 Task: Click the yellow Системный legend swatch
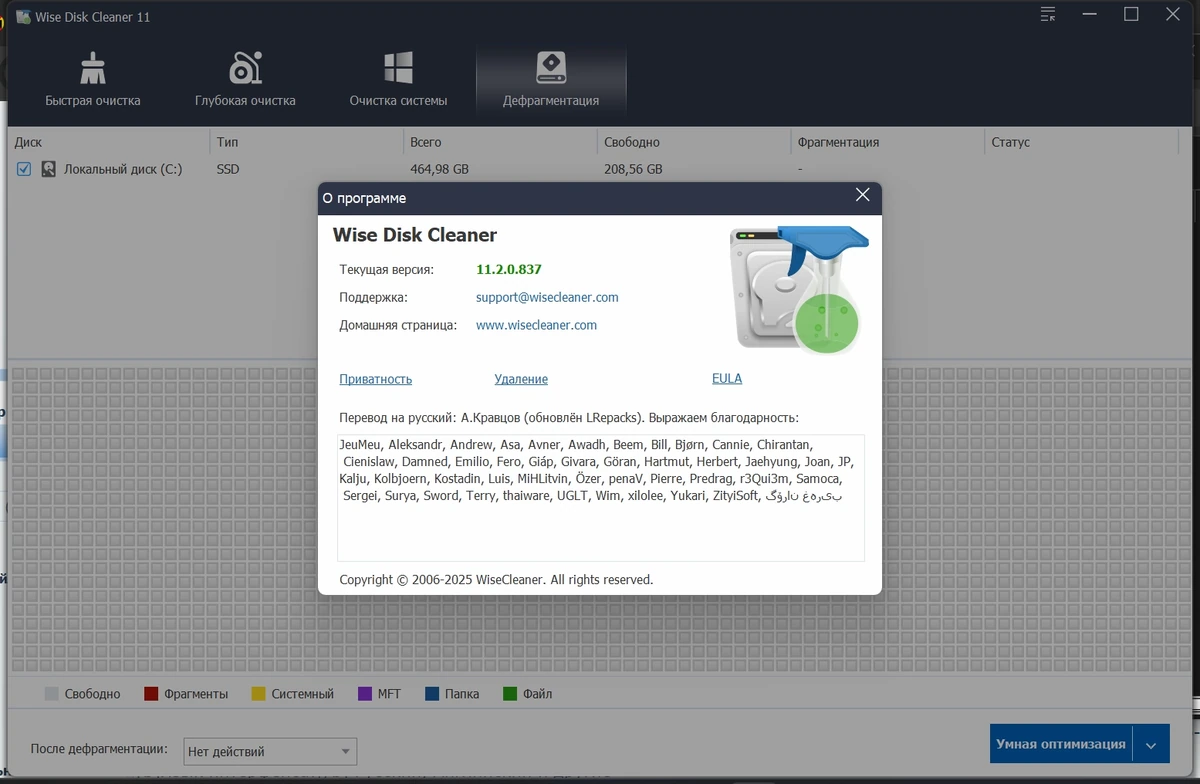[x=259, y=694]
